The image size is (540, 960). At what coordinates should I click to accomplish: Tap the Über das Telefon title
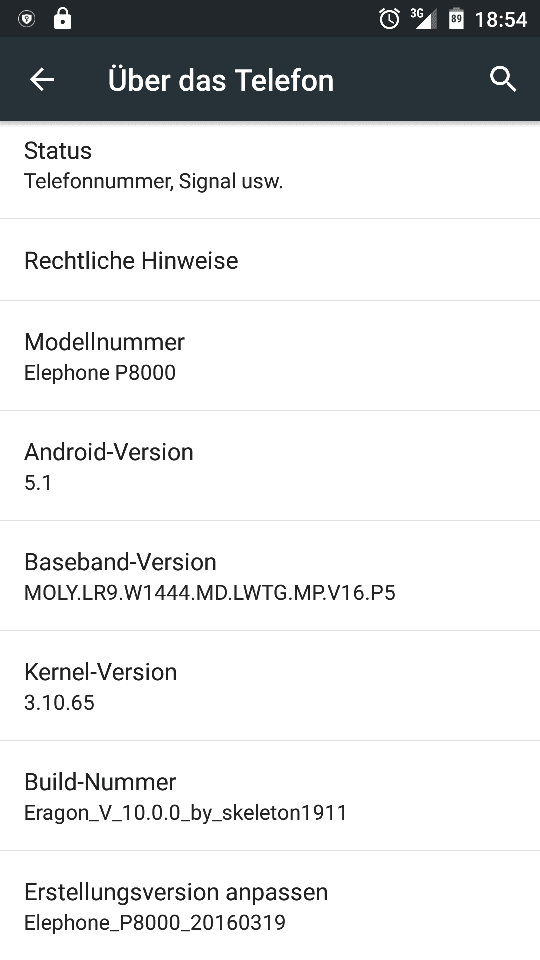221,80
